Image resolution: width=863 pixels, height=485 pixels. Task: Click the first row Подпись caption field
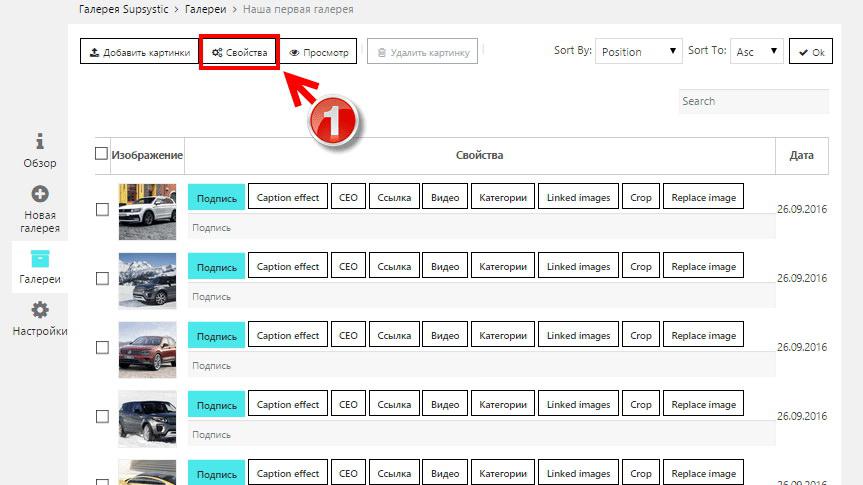coord(480,227)
